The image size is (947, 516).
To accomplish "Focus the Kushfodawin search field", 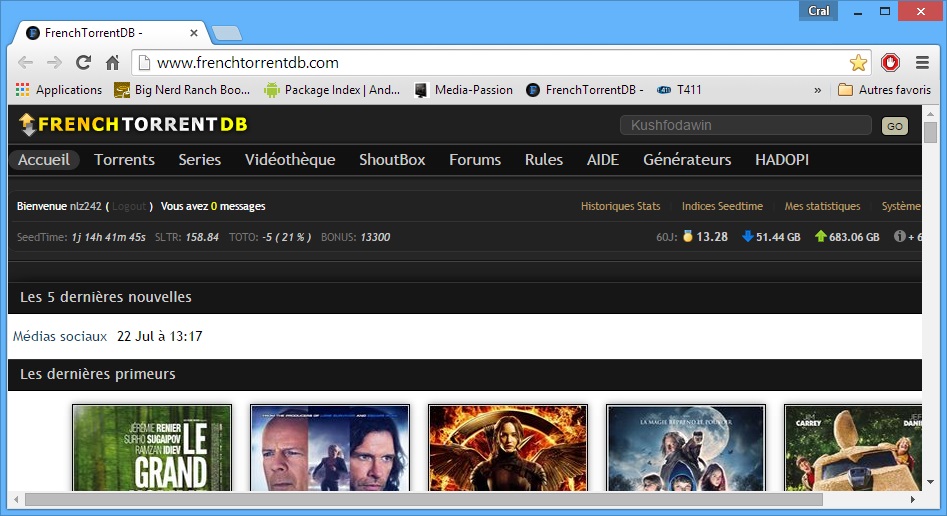I will (746, 125).
